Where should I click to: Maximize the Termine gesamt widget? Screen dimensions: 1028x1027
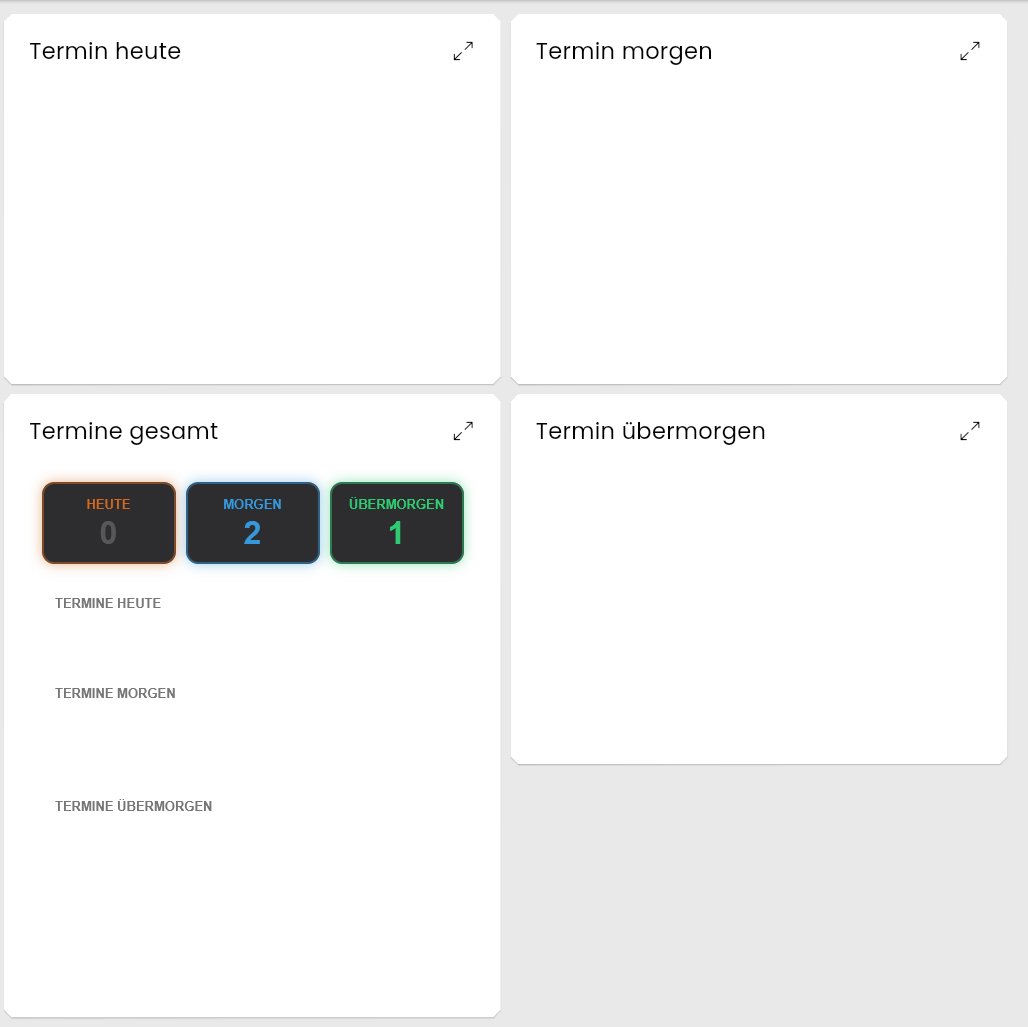(x=463, y=431)
